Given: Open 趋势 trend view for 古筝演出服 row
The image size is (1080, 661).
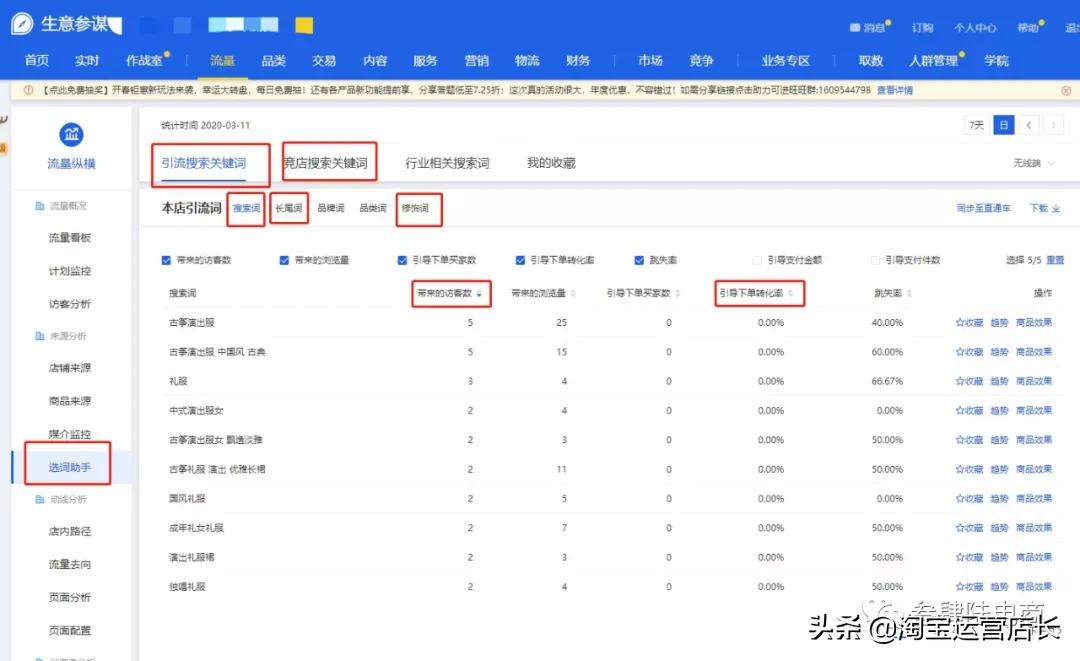Looking at the screenshot, I should pos(998,322).
